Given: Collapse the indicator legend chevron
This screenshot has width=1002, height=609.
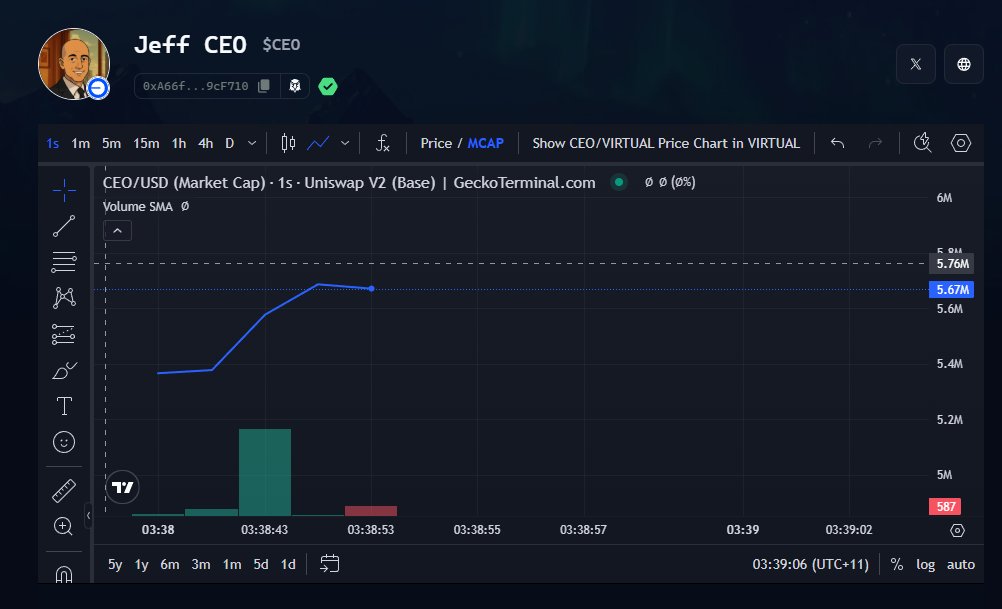Looking at the screenshot, I should [x=118, y=231].
